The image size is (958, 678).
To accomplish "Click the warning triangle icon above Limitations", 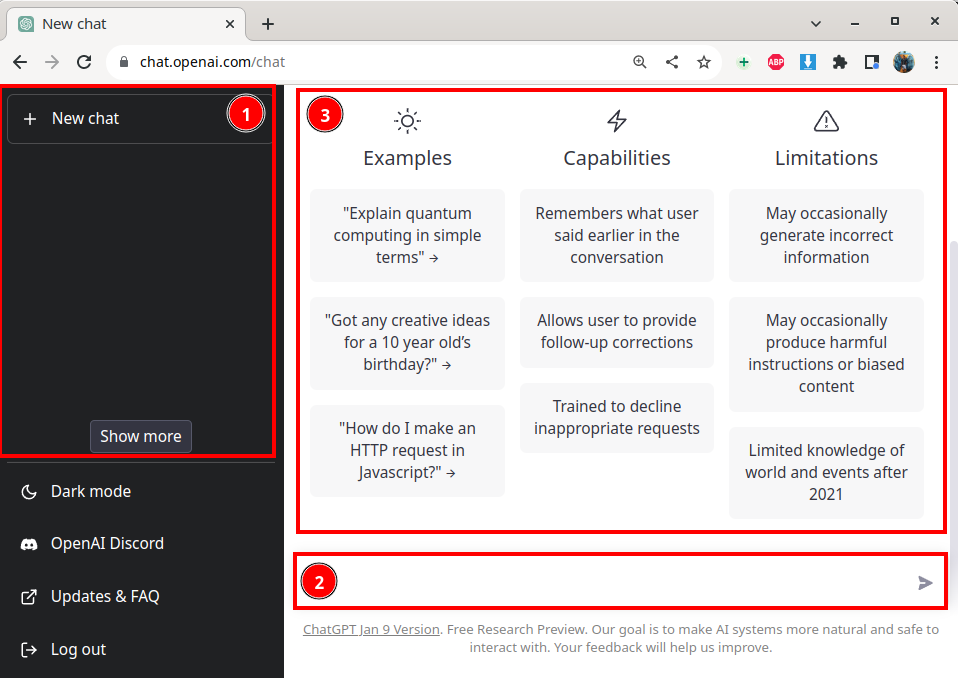I will pos(826,121).
